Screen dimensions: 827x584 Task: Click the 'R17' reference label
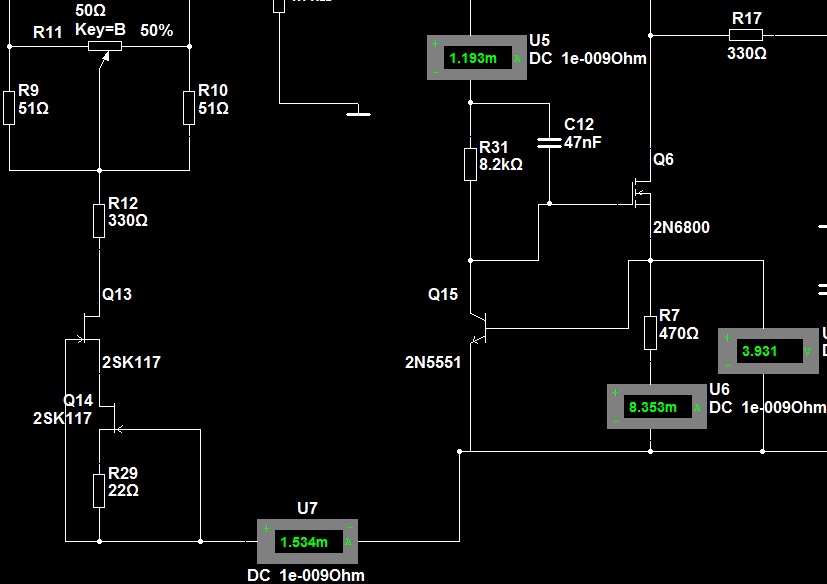(x=747, y=18)
